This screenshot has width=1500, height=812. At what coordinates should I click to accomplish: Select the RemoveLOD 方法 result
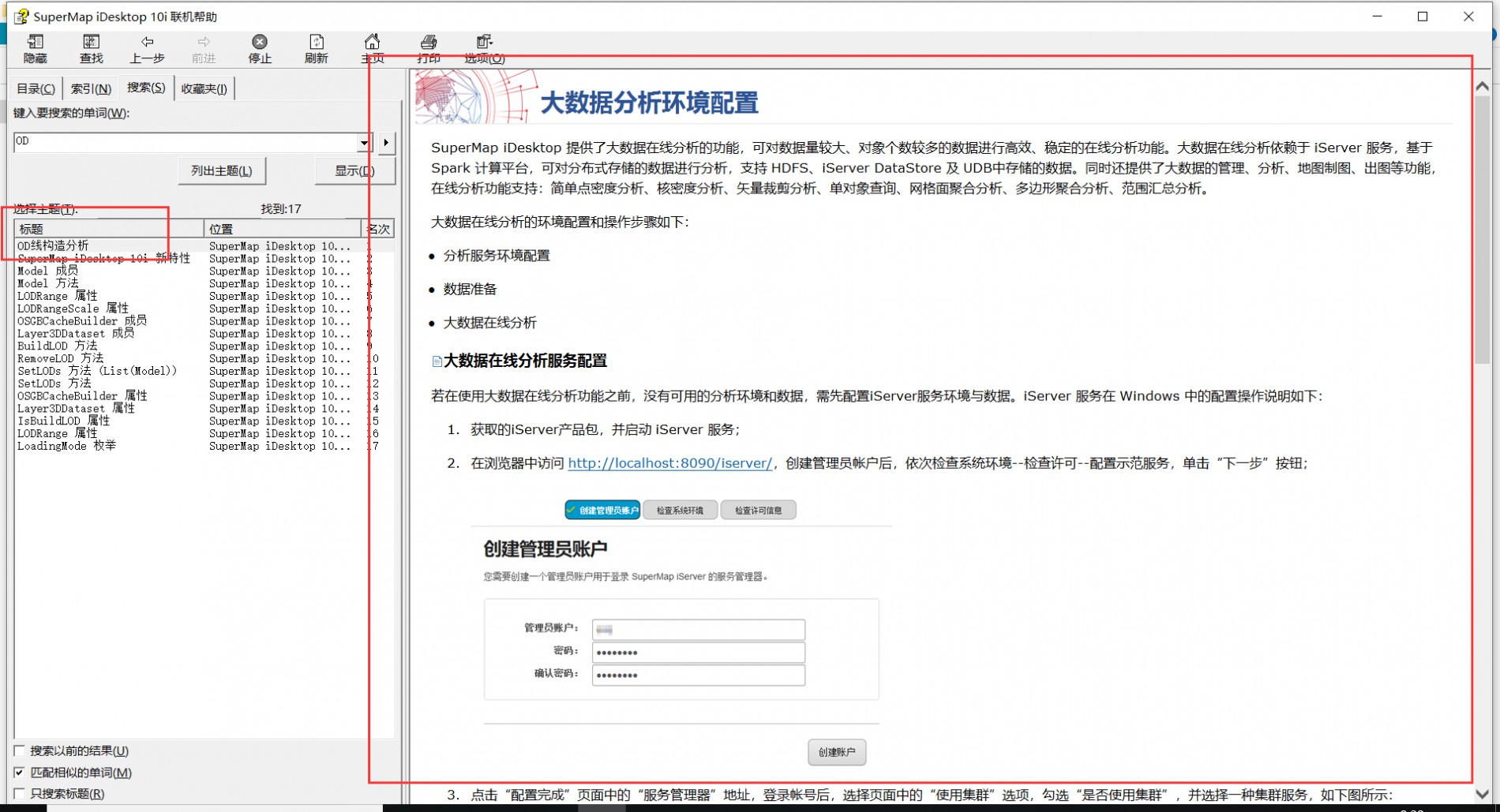click(x=60, y=359)
